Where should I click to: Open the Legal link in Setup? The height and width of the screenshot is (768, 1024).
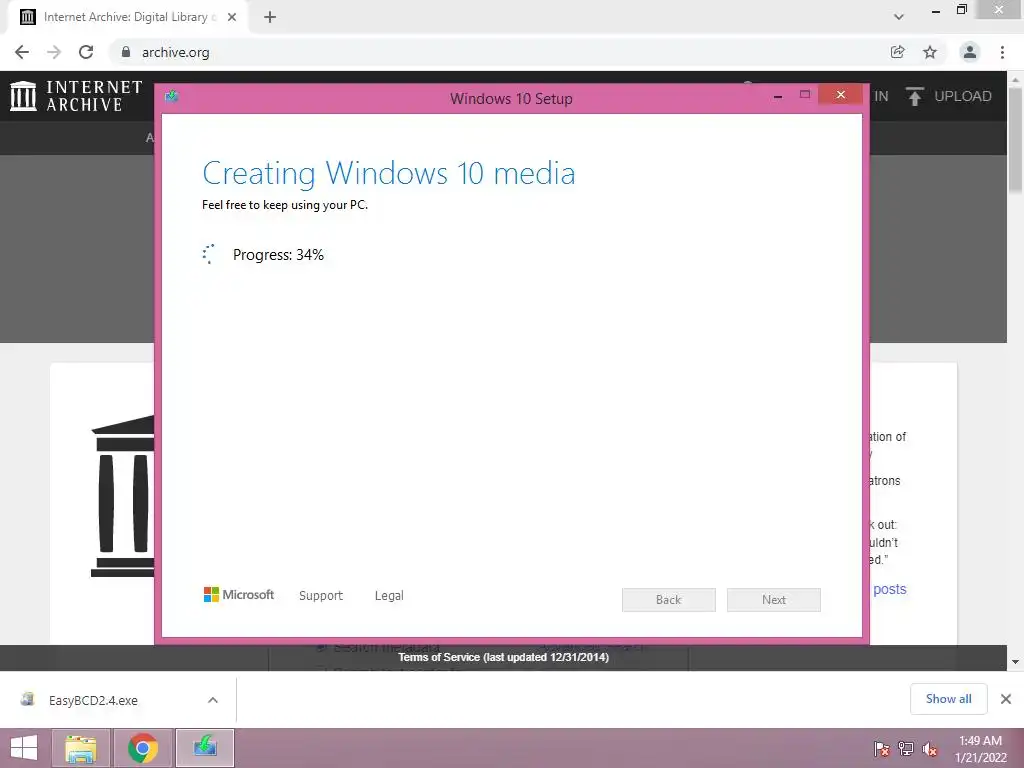pyautogui.click(x=389, y=596)
